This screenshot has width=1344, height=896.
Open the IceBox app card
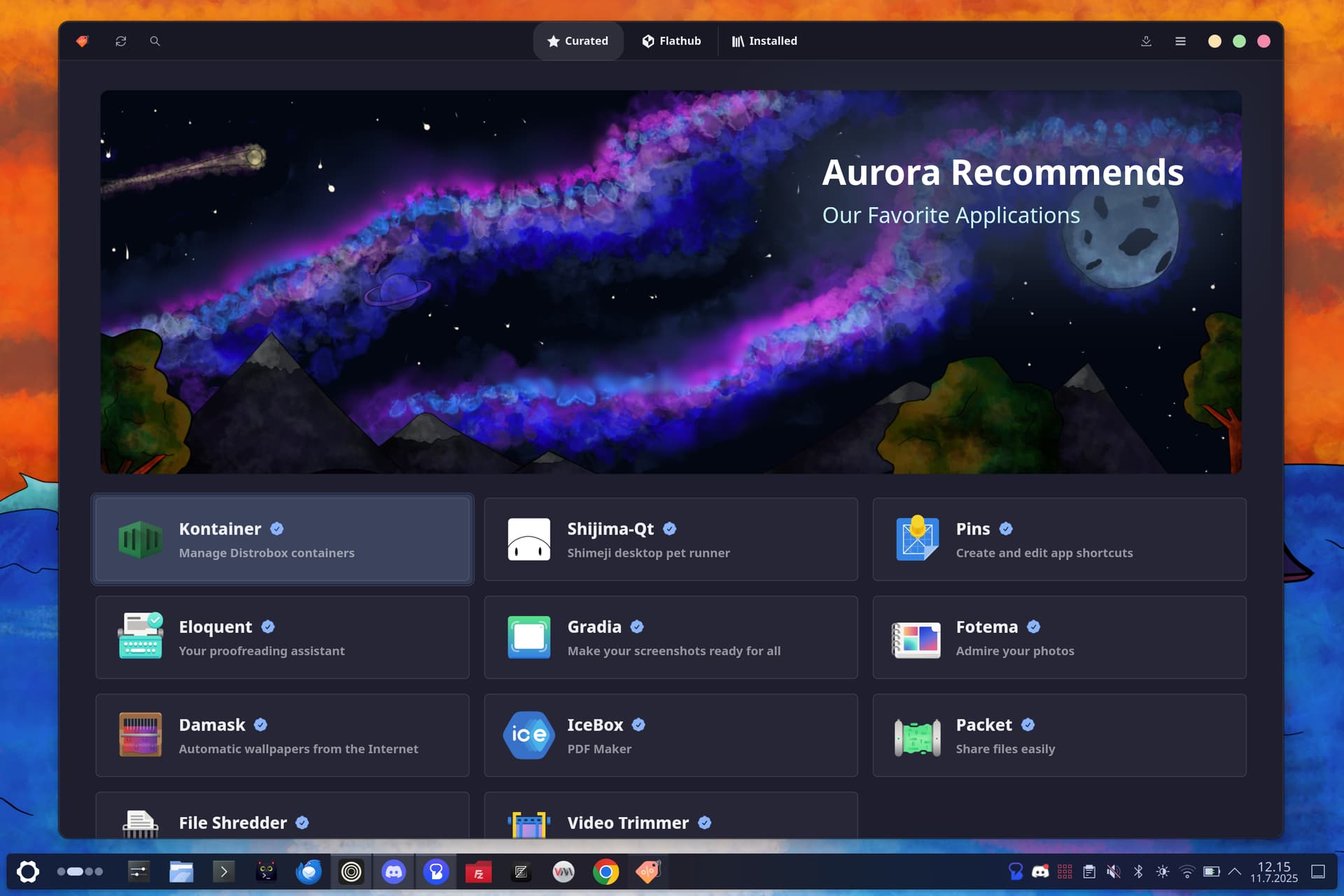671,735
